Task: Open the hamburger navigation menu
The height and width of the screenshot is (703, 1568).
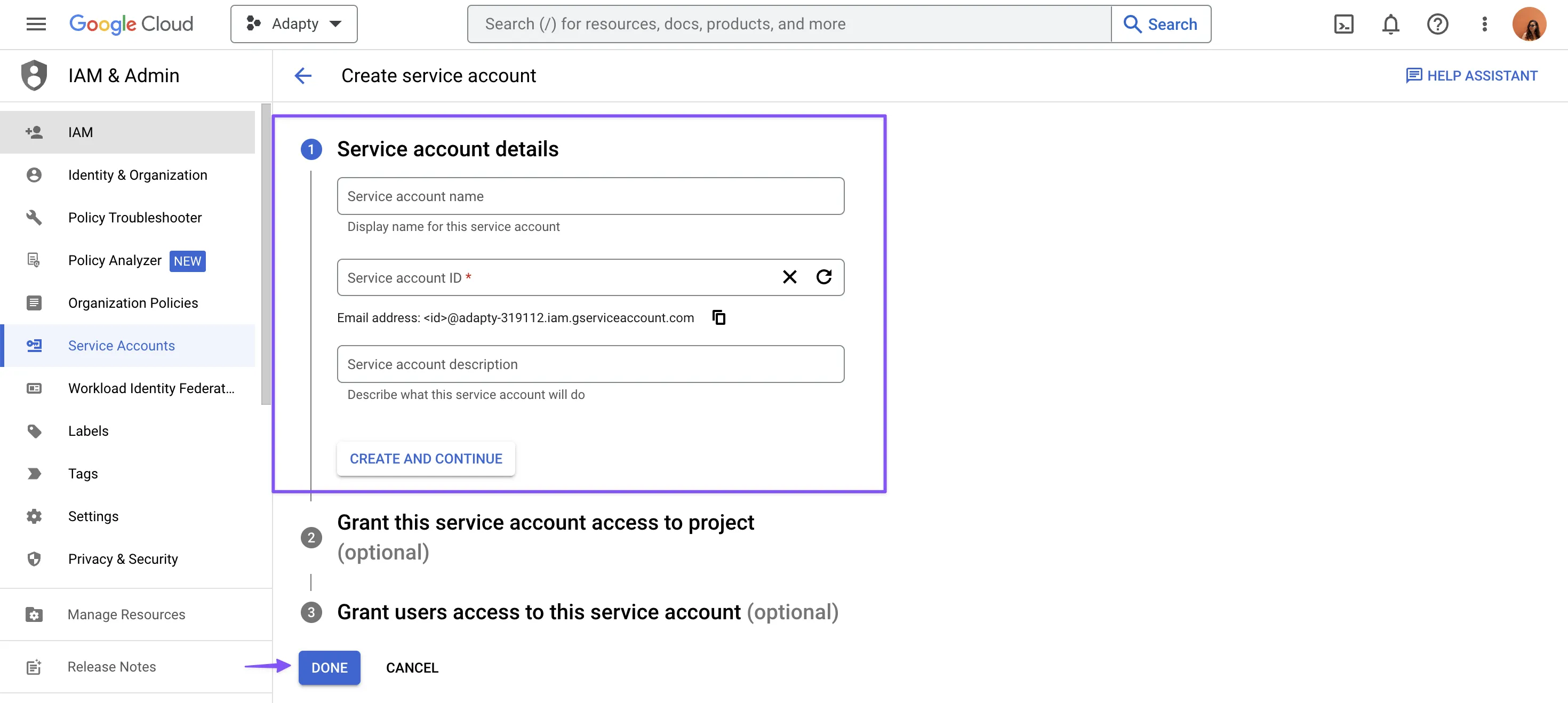Action: [36, 25]
